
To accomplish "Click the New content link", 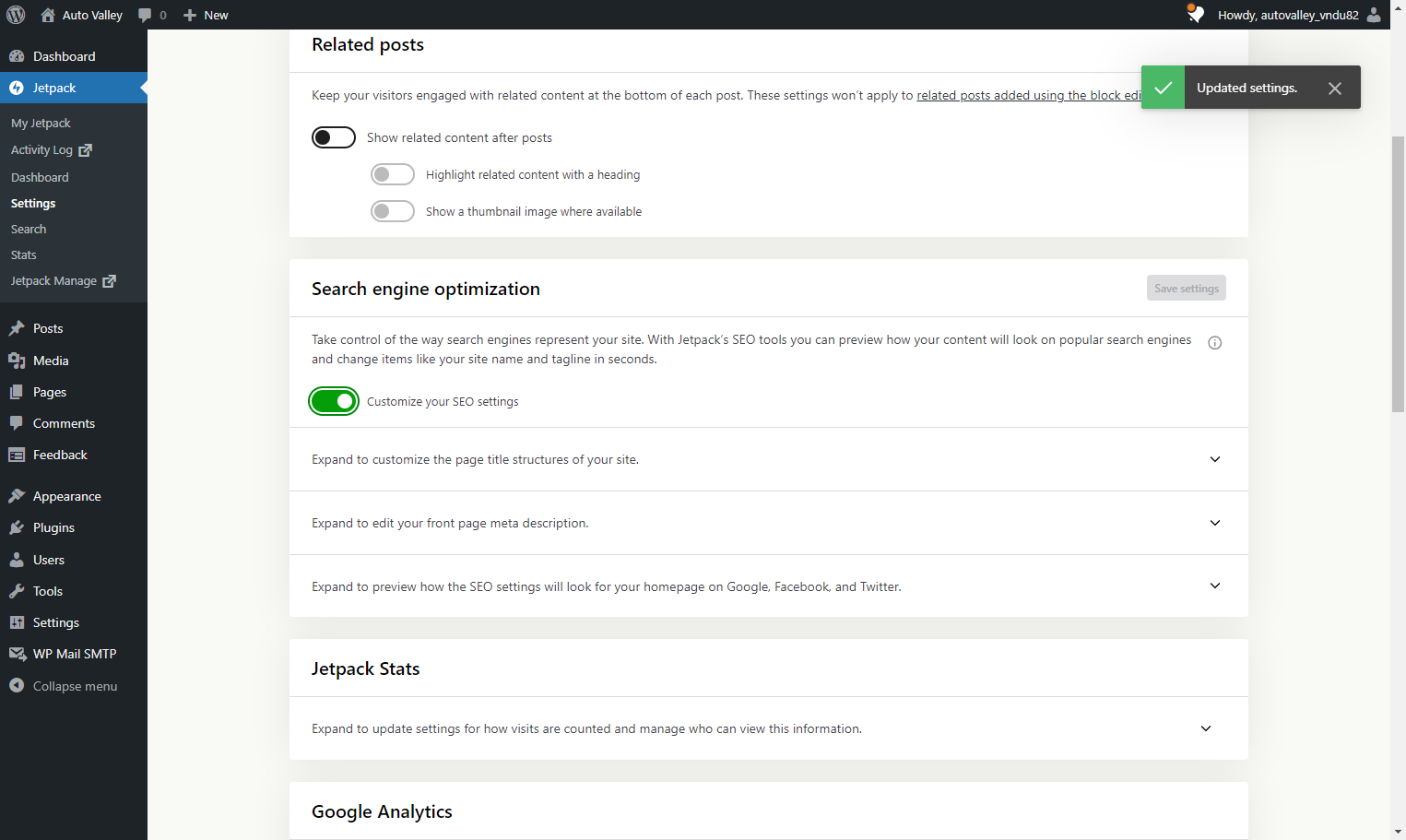I will [x=206, y=15].
